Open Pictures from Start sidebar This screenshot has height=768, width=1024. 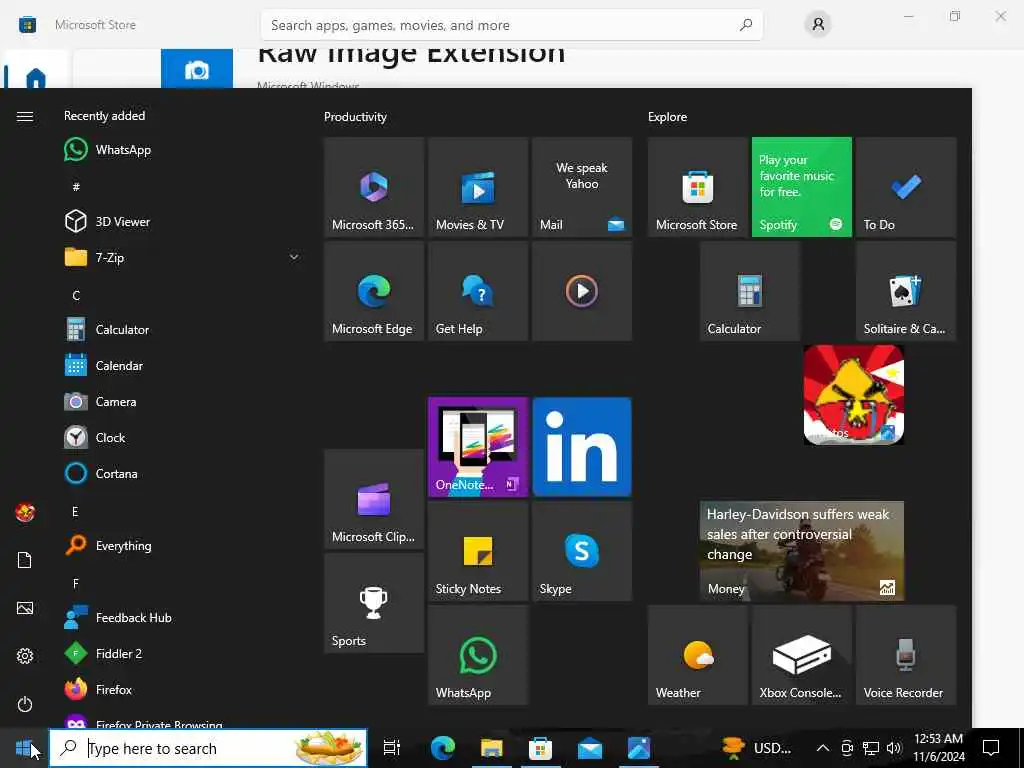tap(25, 608)
